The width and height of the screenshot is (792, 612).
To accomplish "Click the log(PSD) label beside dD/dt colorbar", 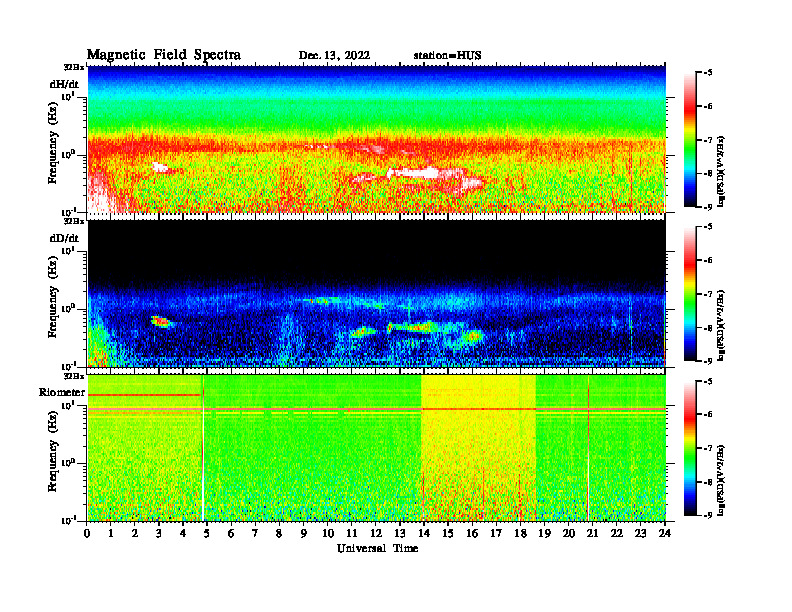I will (x=722, y=325).
